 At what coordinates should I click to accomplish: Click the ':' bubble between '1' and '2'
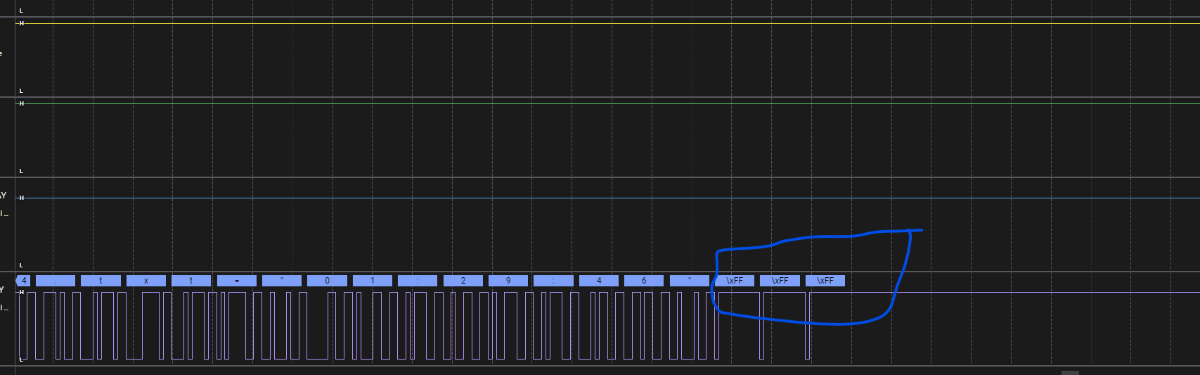[x=418, y=281]
